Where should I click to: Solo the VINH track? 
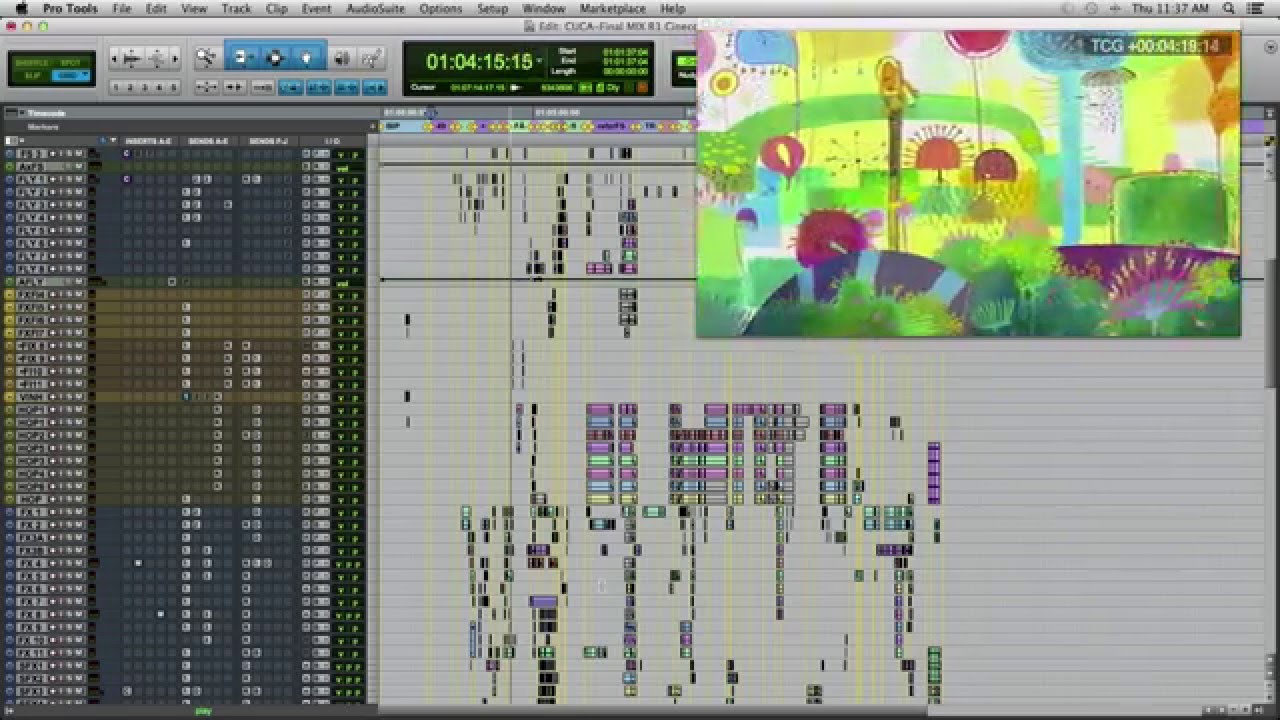69,397
